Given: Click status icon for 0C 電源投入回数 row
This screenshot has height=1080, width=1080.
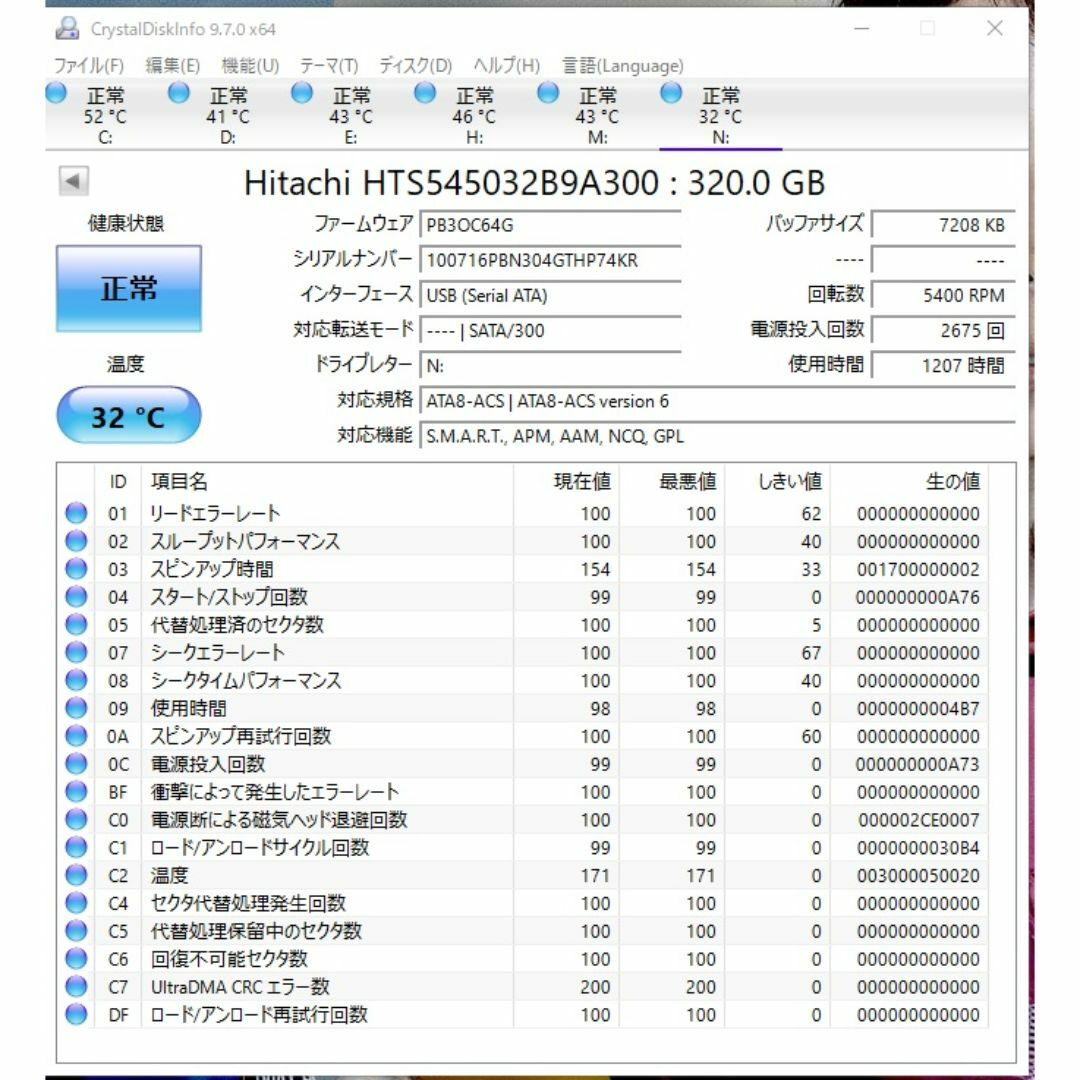Looking at the screenshot, I should 76,763.
